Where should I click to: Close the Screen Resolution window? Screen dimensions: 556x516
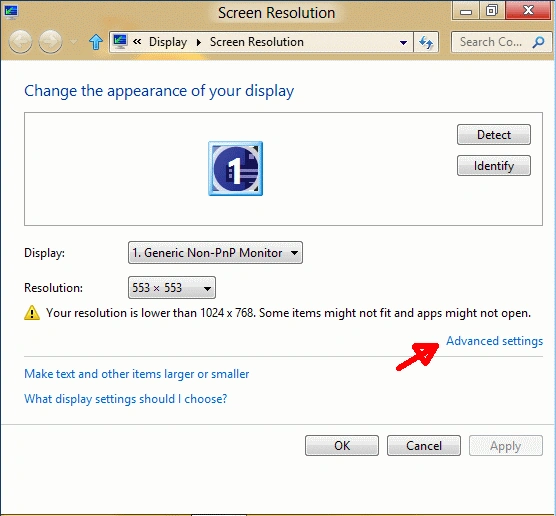pyautogui.click(x=528, y=11)
